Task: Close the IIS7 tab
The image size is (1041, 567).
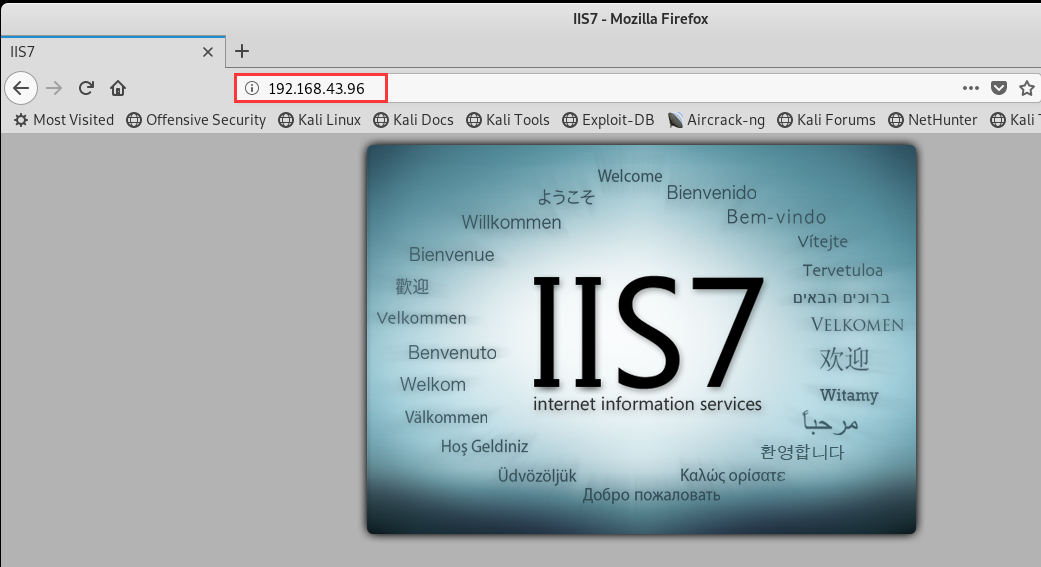Action: click(208, 52)
